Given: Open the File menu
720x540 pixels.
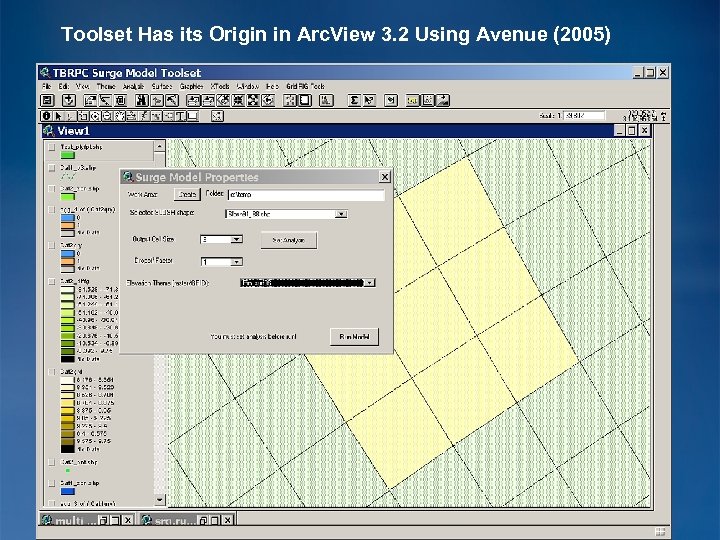Looking at the screenshot, I should pos(46,86).
